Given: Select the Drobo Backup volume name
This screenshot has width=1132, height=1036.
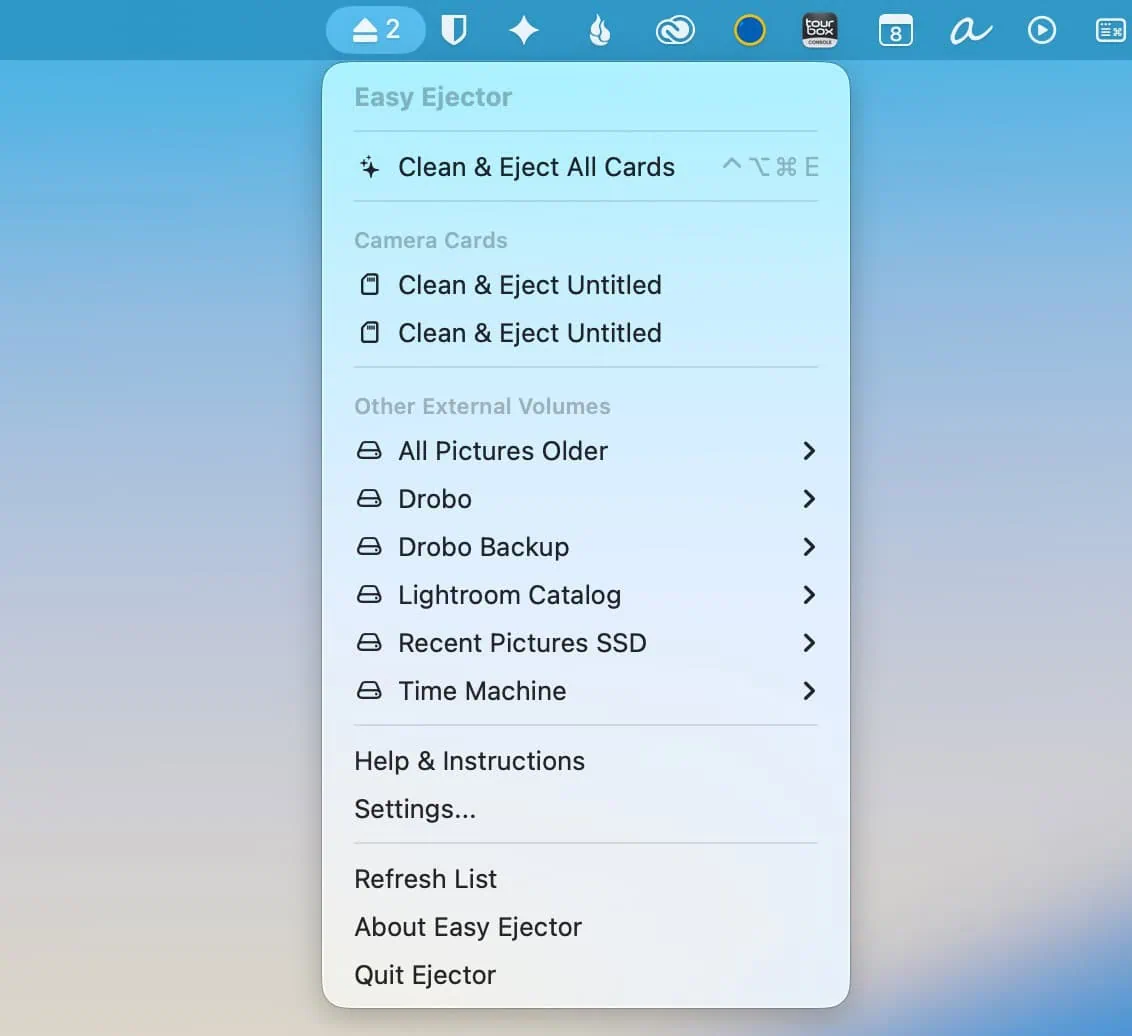Looking at the screenshot, I should click(x=484, y=547).
